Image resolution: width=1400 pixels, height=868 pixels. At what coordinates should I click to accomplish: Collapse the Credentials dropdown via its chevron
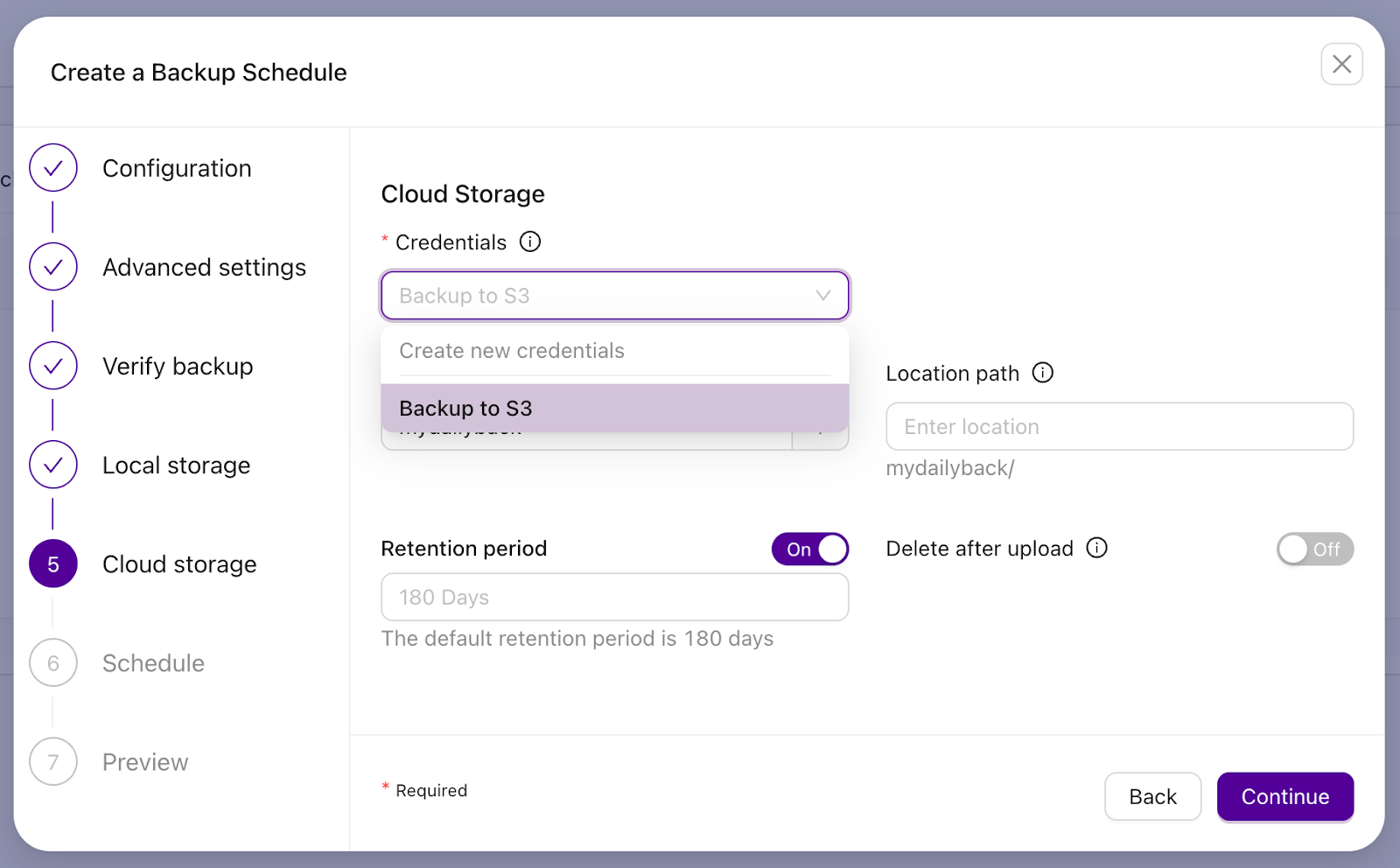tap(823, 296)
